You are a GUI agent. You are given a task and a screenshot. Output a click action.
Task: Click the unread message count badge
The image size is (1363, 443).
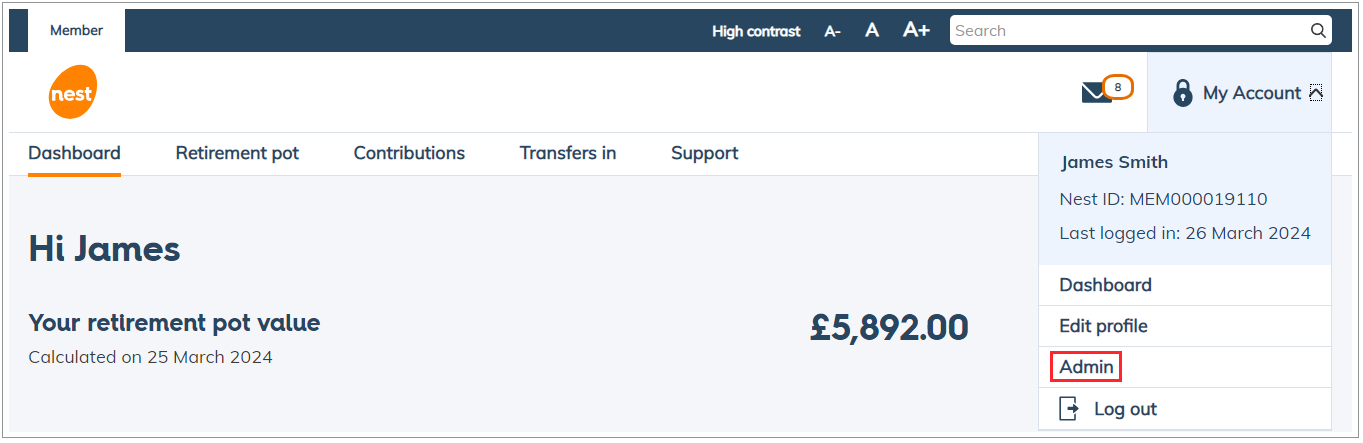1118,87
